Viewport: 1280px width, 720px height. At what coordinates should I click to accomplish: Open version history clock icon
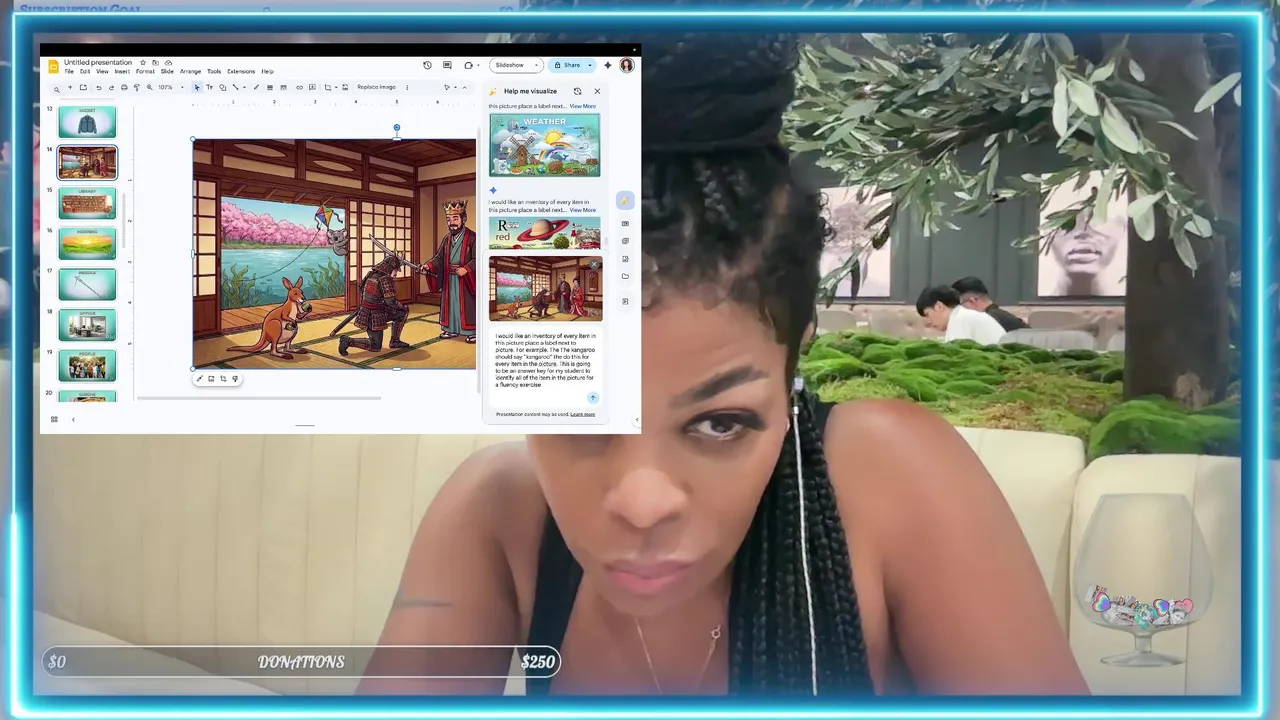[x=427, y=65]
